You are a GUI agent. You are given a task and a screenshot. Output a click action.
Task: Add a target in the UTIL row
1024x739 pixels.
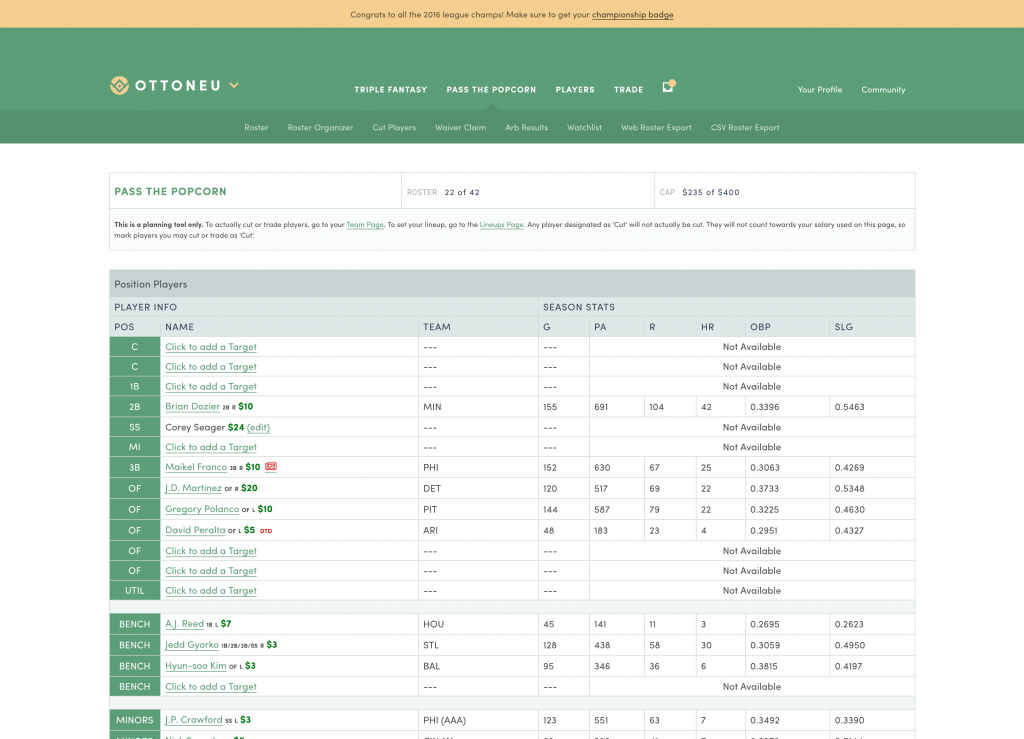[x=211, y=591]
